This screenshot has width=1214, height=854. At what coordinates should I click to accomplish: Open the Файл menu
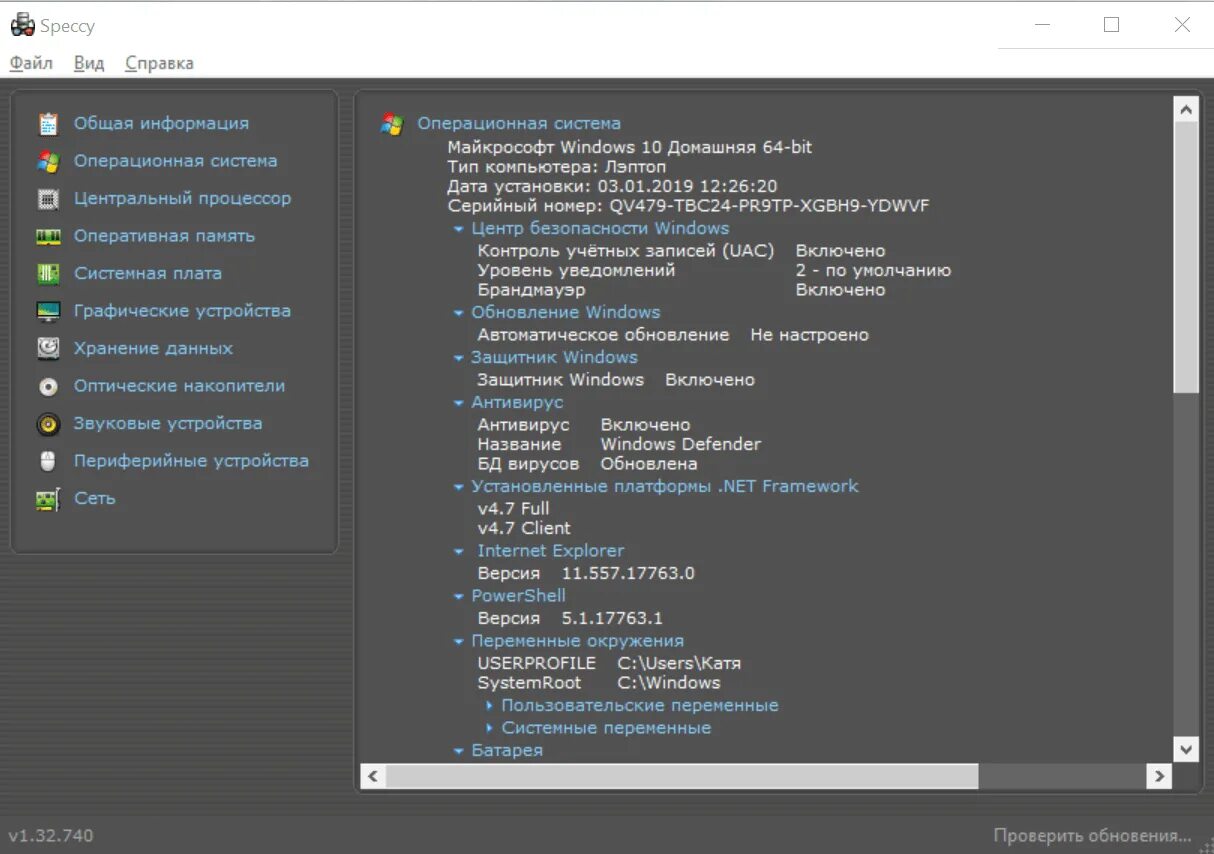[31, 63]
